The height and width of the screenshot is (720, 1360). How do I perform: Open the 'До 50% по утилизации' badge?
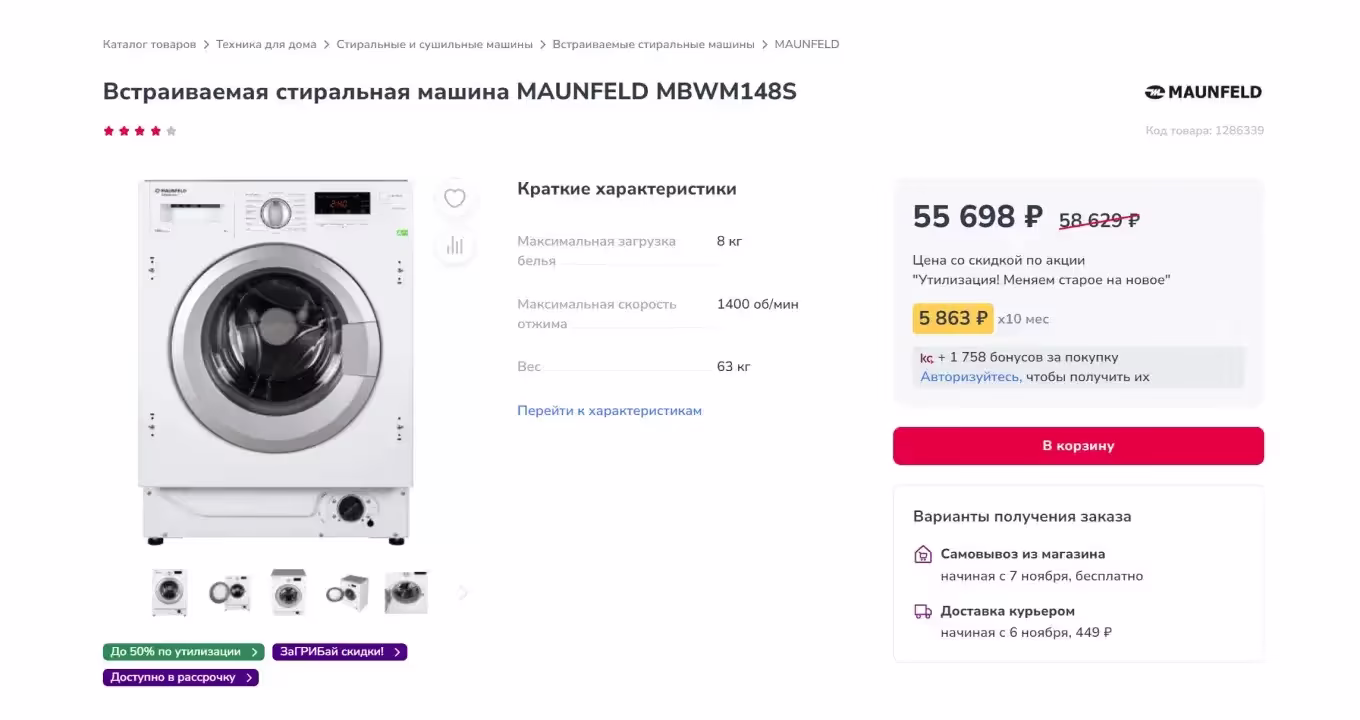tap(183, 652)
